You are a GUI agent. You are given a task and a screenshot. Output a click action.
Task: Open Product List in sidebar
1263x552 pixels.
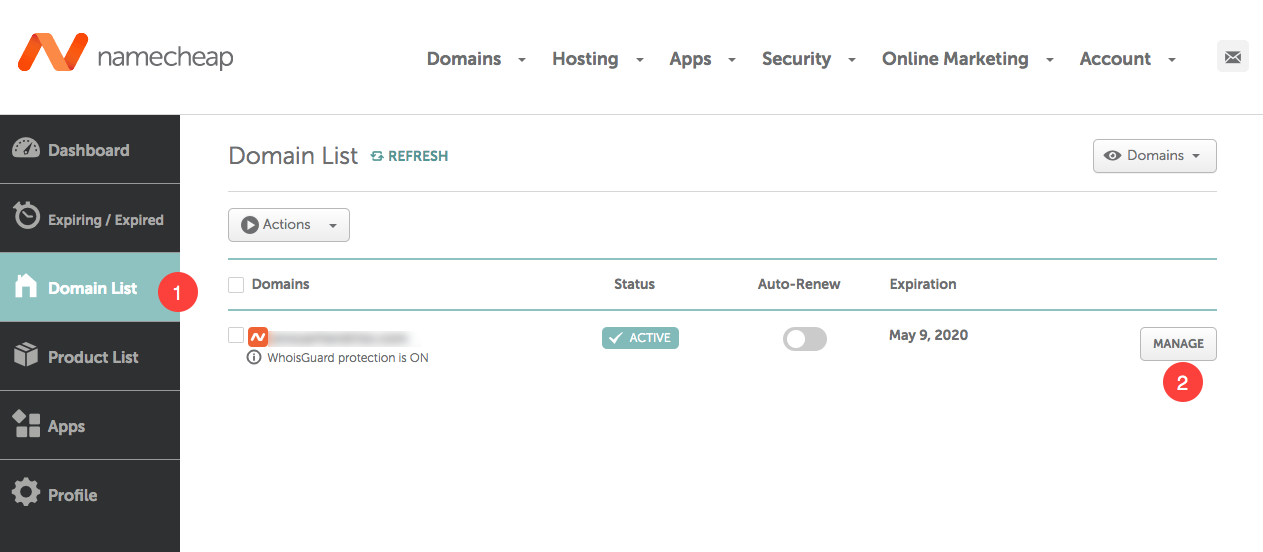coord(90,356)
